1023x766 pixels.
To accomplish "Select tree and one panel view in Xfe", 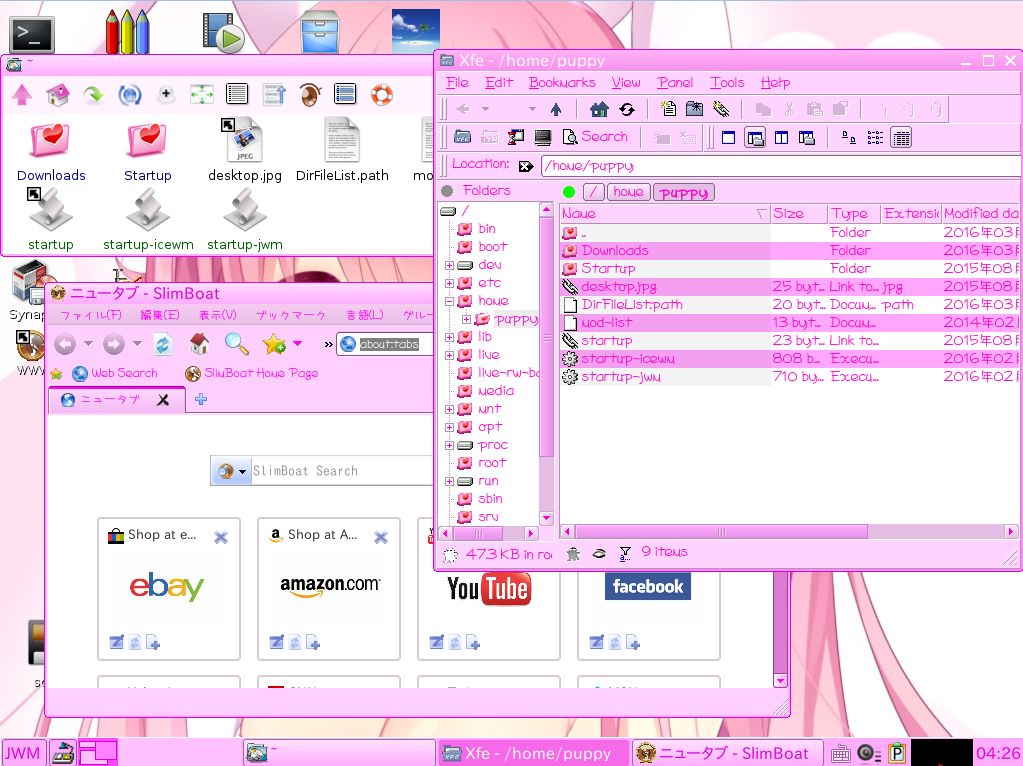I will tap(755, 138).
